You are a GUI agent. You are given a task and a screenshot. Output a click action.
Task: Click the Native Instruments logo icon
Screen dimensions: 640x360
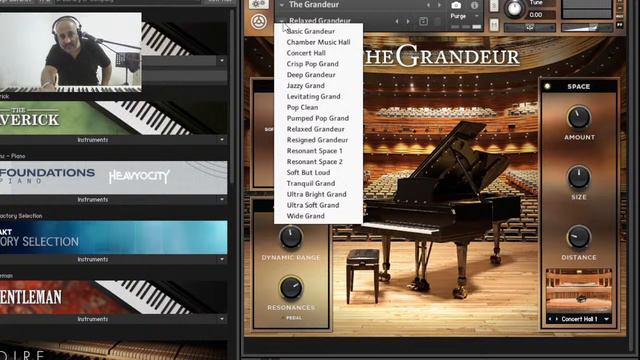coord(259,22)
